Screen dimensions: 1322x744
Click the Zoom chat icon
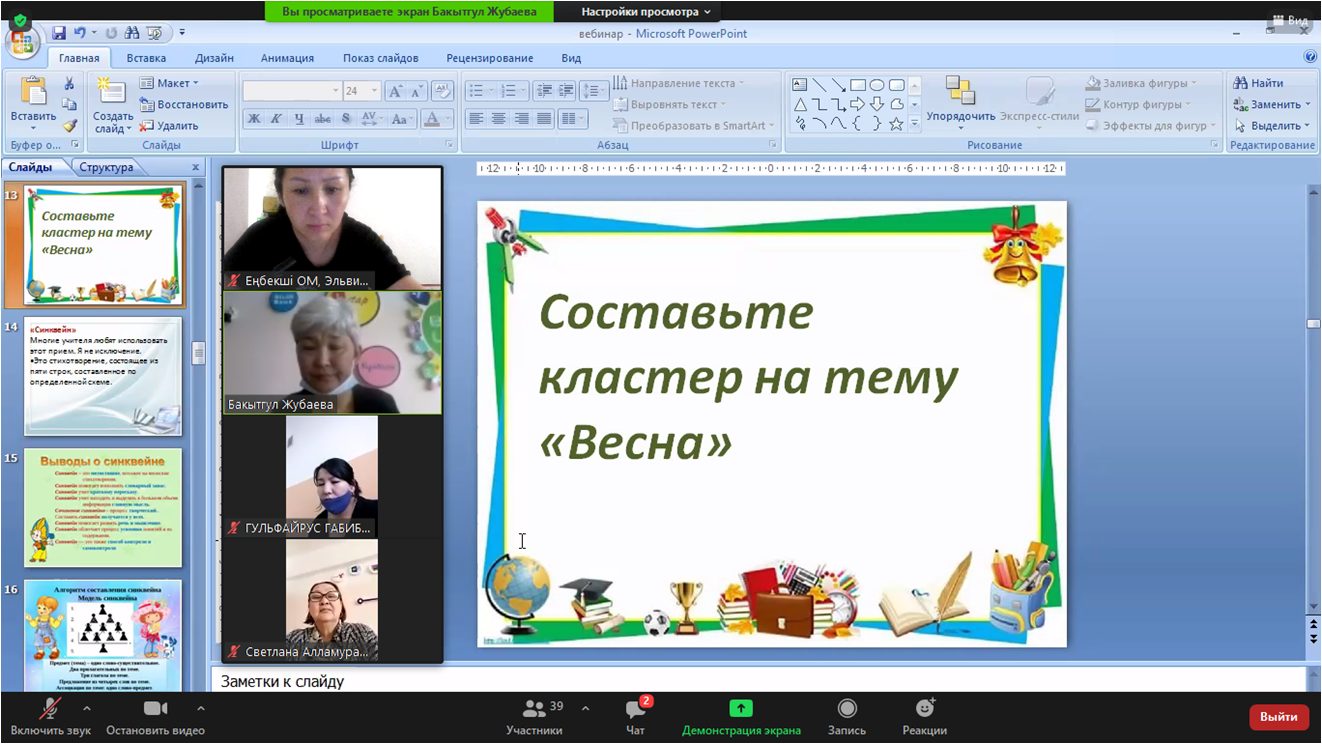pos(635,711)
